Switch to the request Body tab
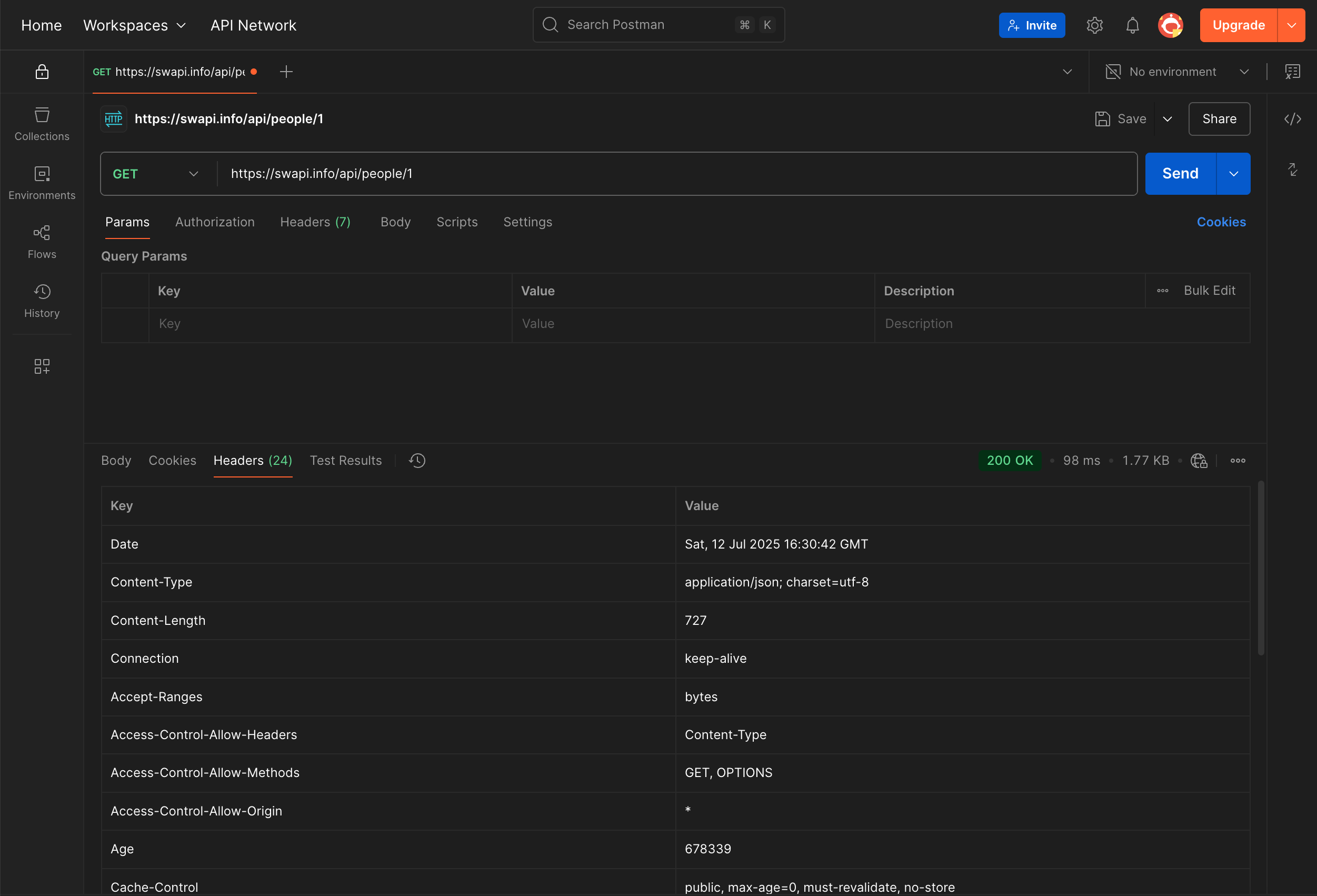This screenshot has height=896, width=1317. pyautogui.click(x=395, y=222)
